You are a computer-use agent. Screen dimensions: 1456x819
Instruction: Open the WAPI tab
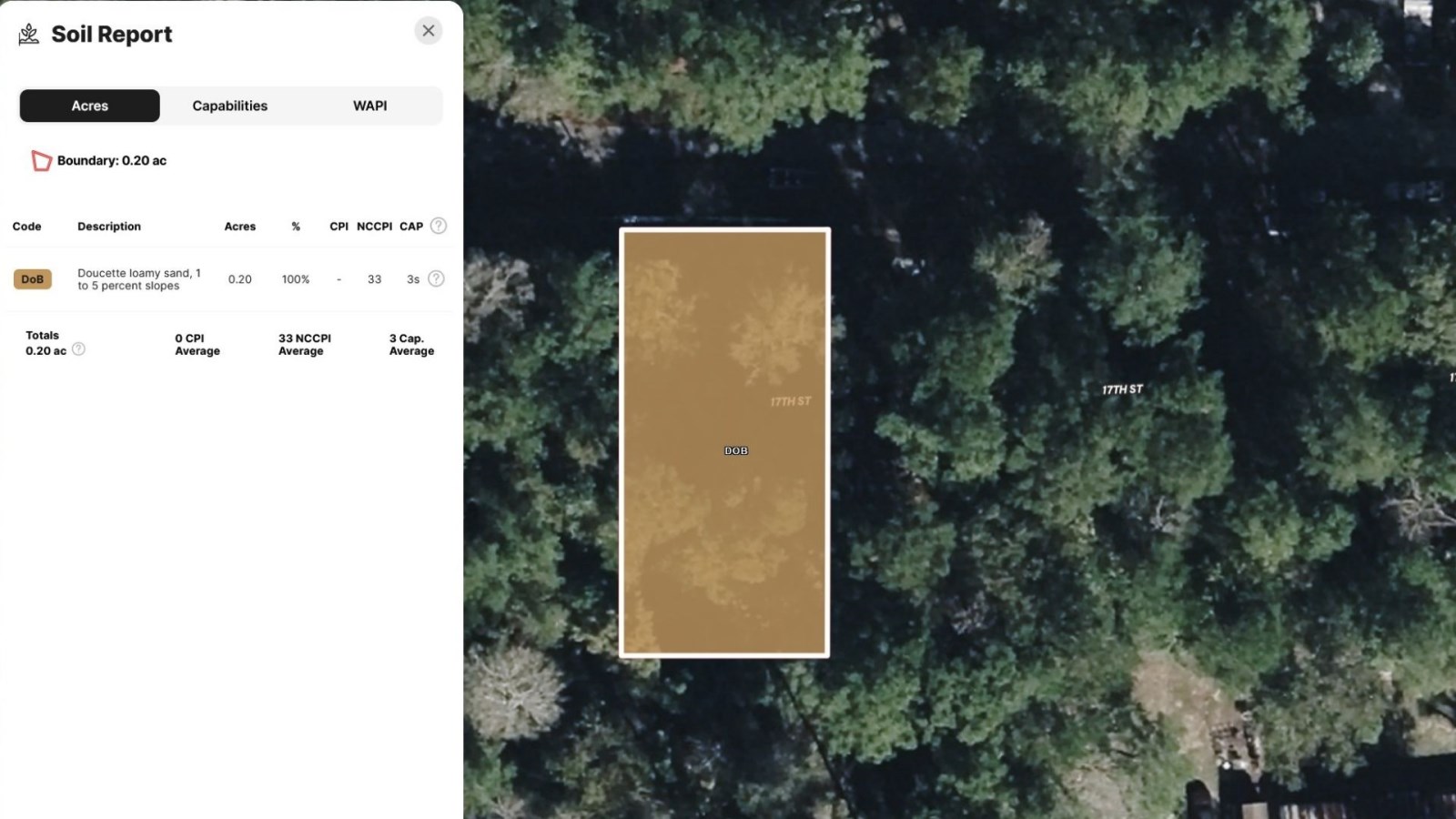pyautogui.click(x=369, y=106)
